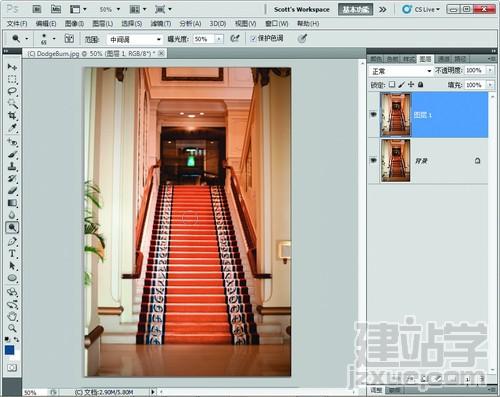Viewport: 500px width, 397px height.
Task: Close the DodgeBurn.jpg document tab
Action: click(161, 53)
